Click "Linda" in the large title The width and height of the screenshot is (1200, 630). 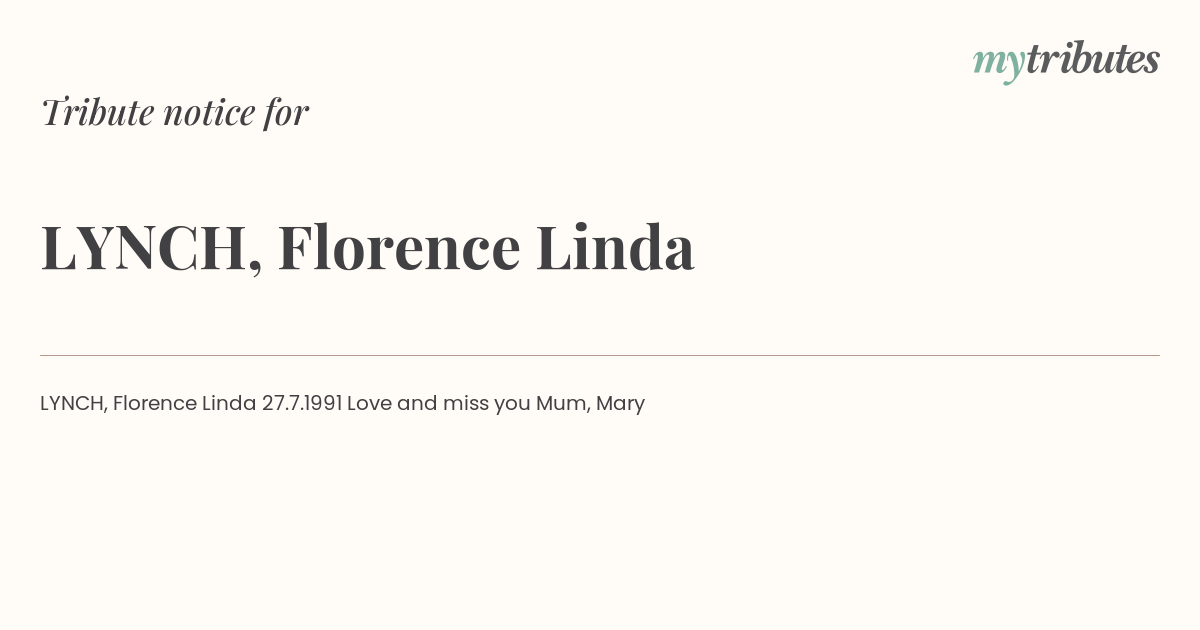(x=615, y=247)
